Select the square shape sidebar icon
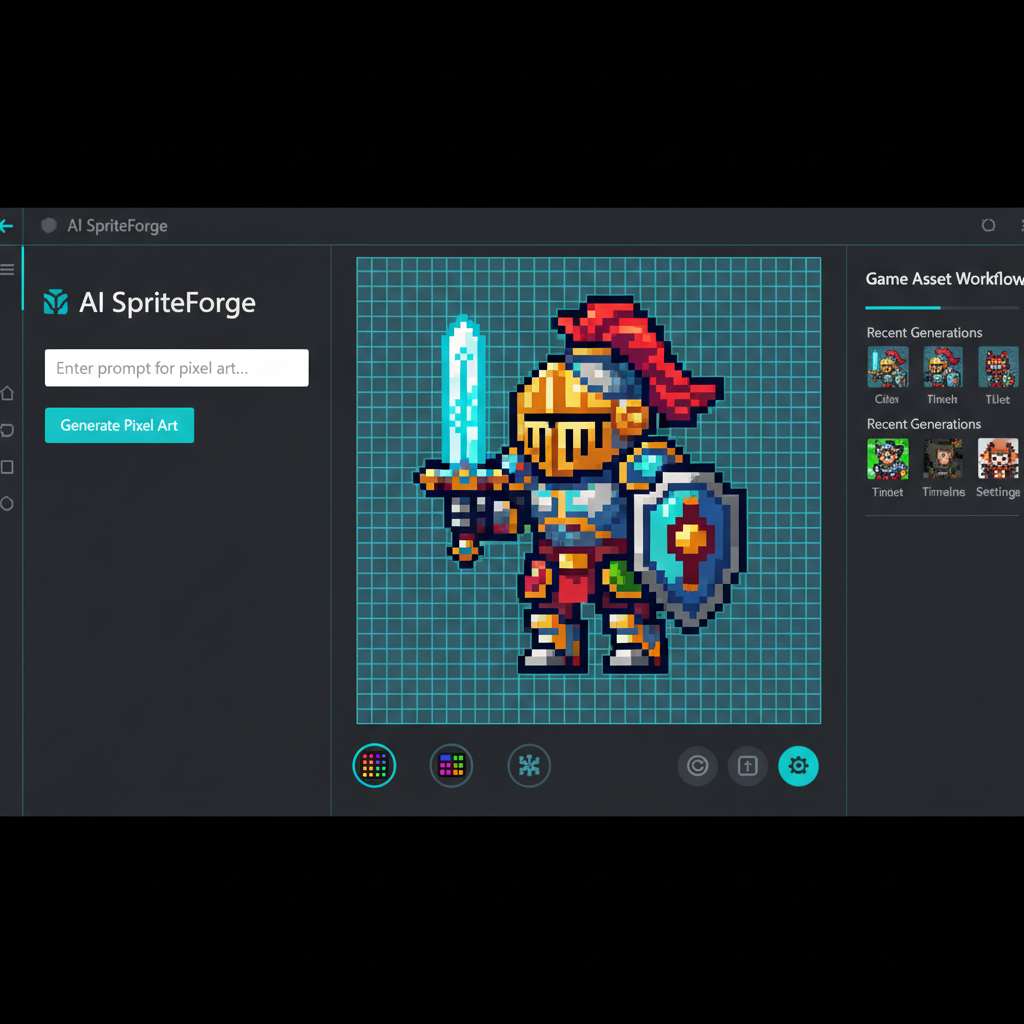 pos(8,467)
